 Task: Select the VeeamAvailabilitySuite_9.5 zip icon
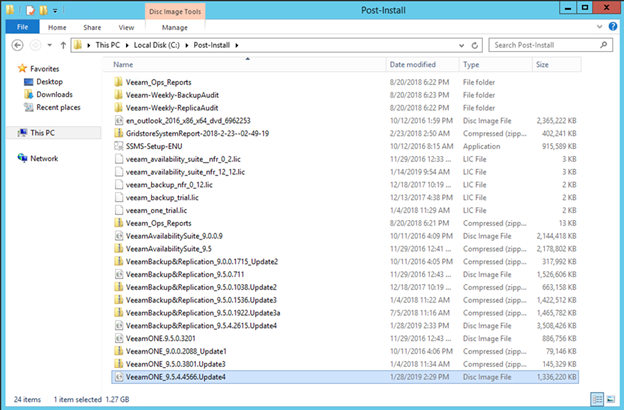pos(119,248)
